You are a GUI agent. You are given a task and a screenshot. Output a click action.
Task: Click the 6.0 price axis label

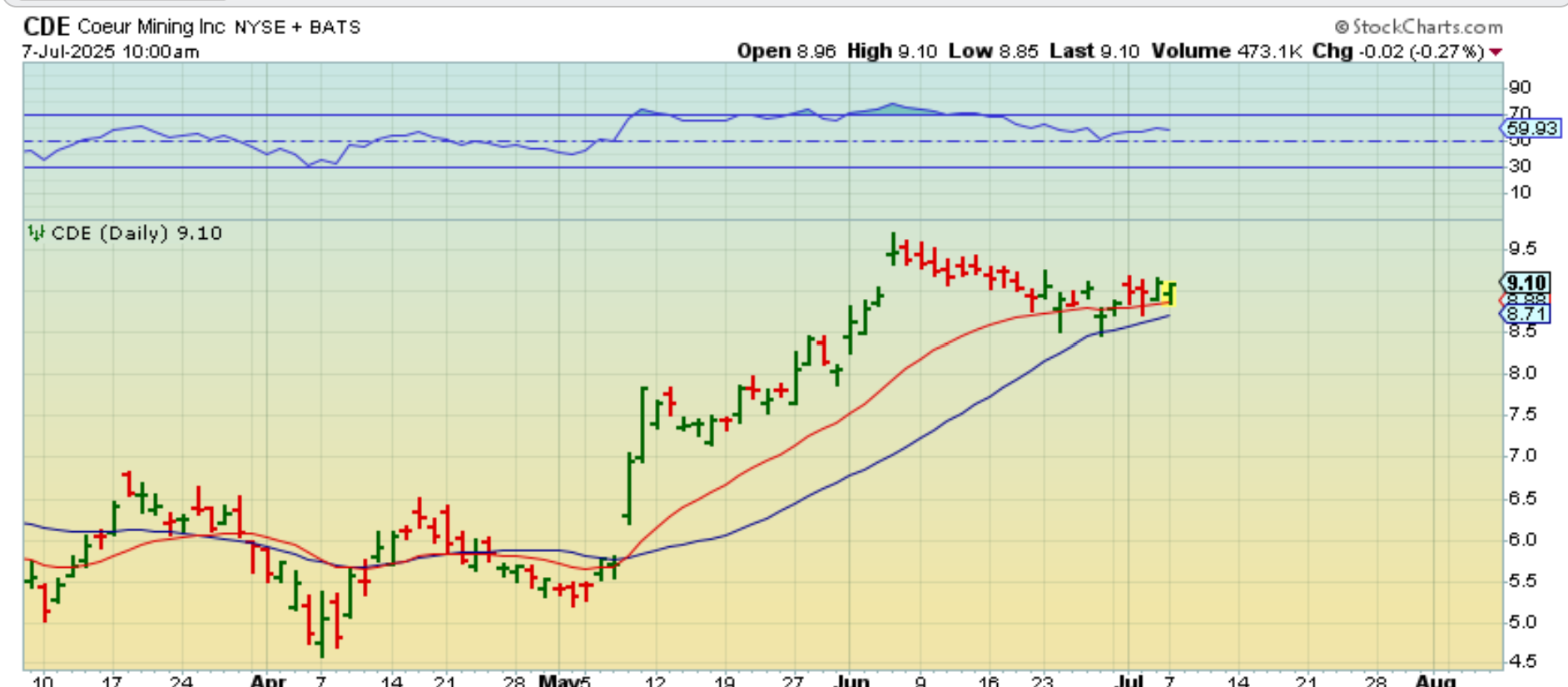tap(1522, 540)
